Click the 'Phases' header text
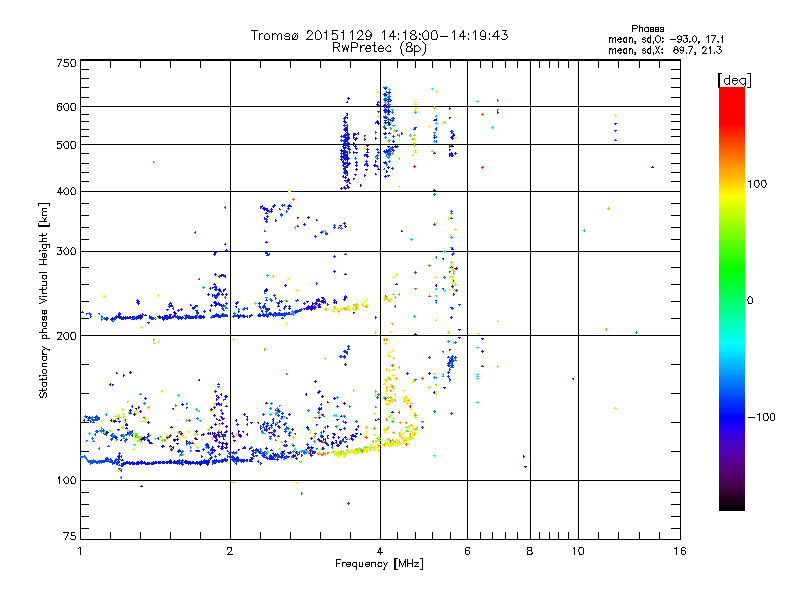 point(647,29)
